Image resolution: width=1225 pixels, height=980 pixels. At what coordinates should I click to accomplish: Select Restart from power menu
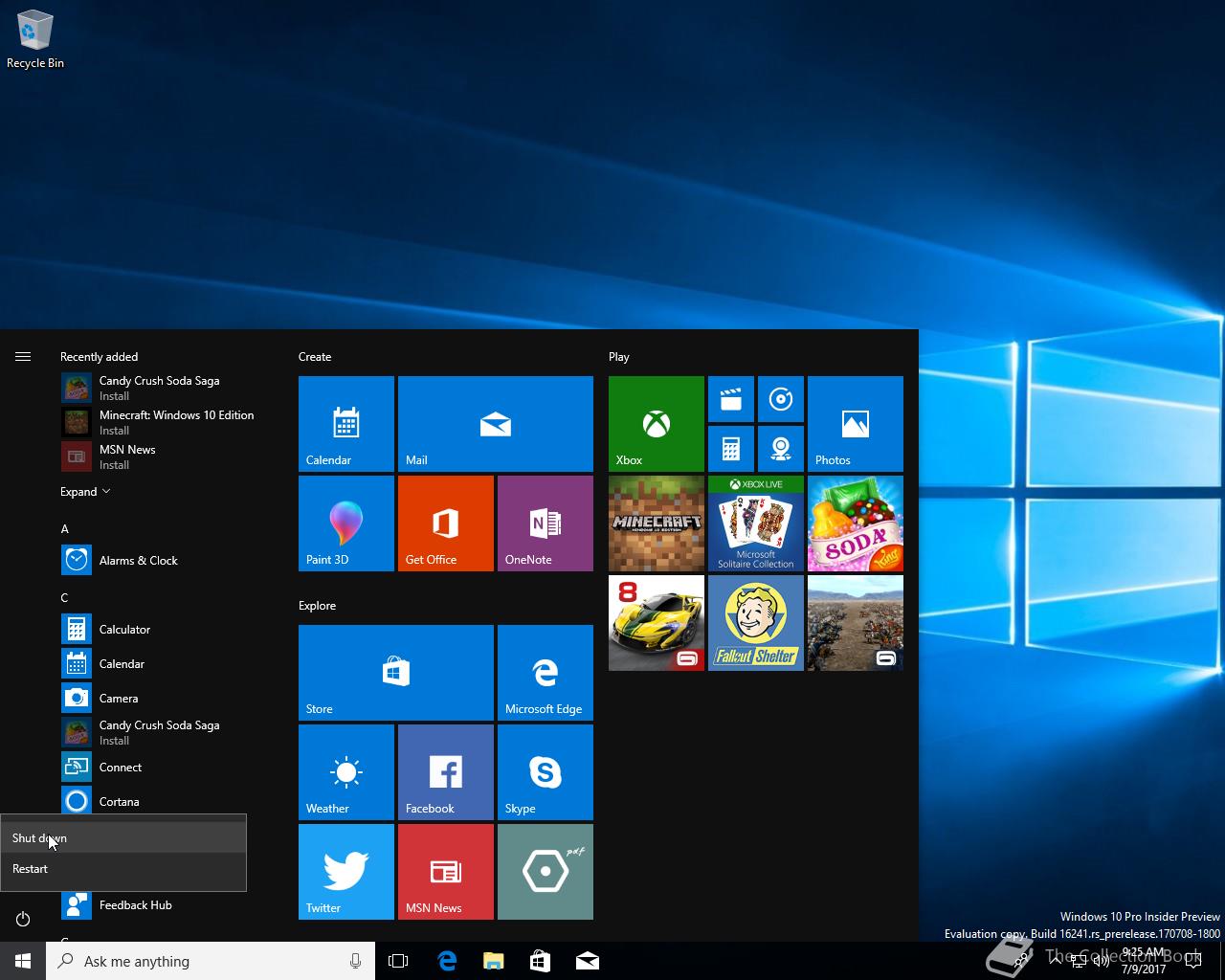[x=123, y=868]
